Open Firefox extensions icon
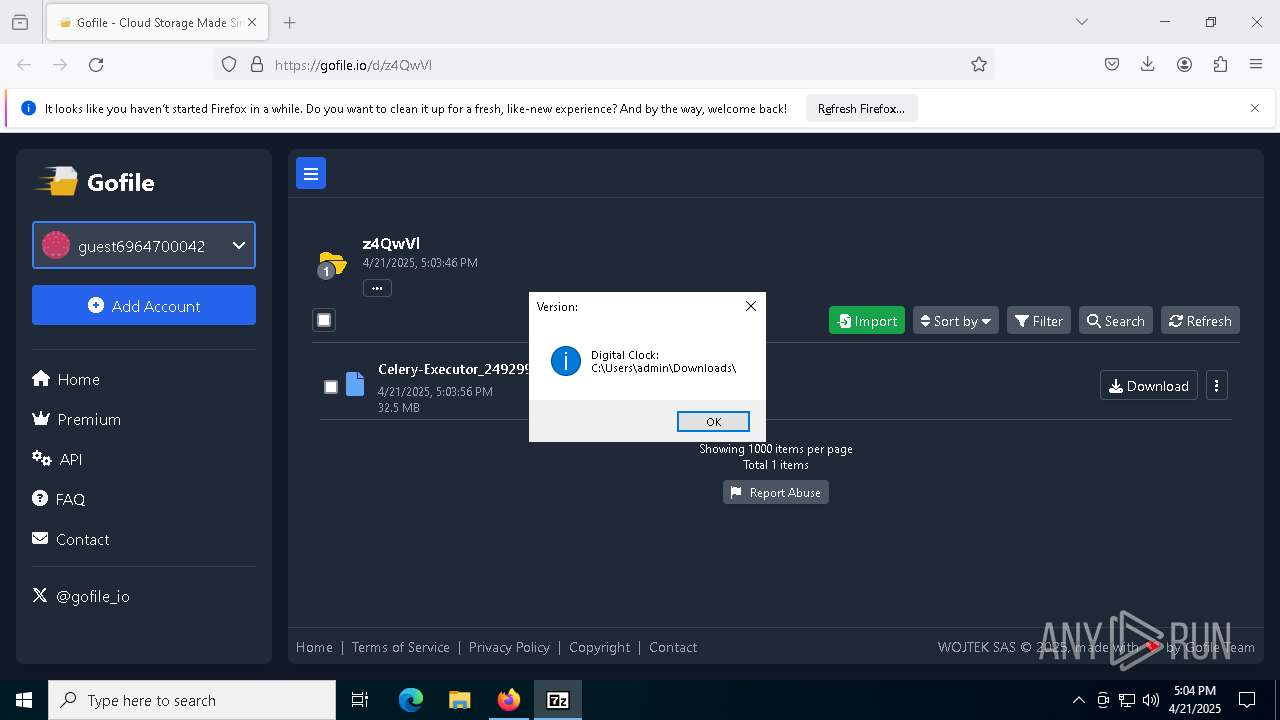The height and width of the screenshot is (720, 1280). 1220,64
